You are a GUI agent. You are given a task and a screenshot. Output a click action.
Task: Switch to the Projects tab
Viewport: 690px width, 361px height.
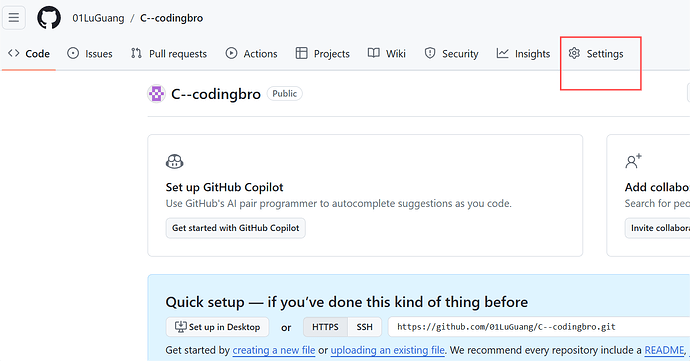coord(323,54)
